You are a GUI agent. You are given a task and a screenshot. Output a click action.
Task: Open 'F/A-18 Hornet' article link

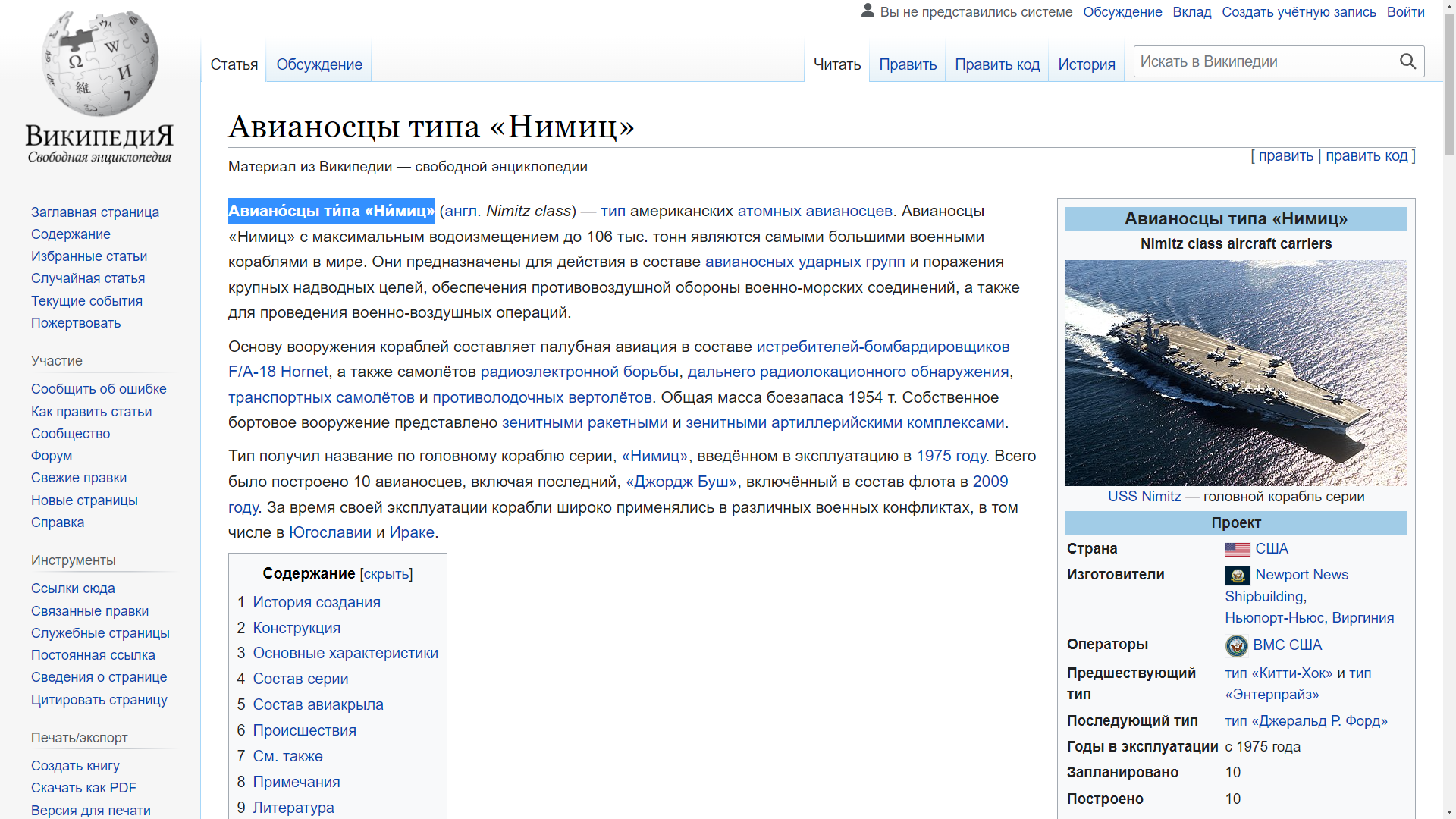pos(278,372)
